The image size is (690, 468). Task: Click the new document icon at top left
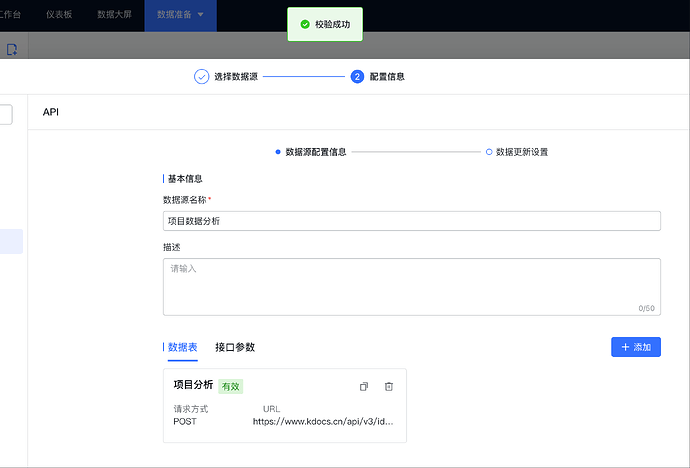click(12, 49)
